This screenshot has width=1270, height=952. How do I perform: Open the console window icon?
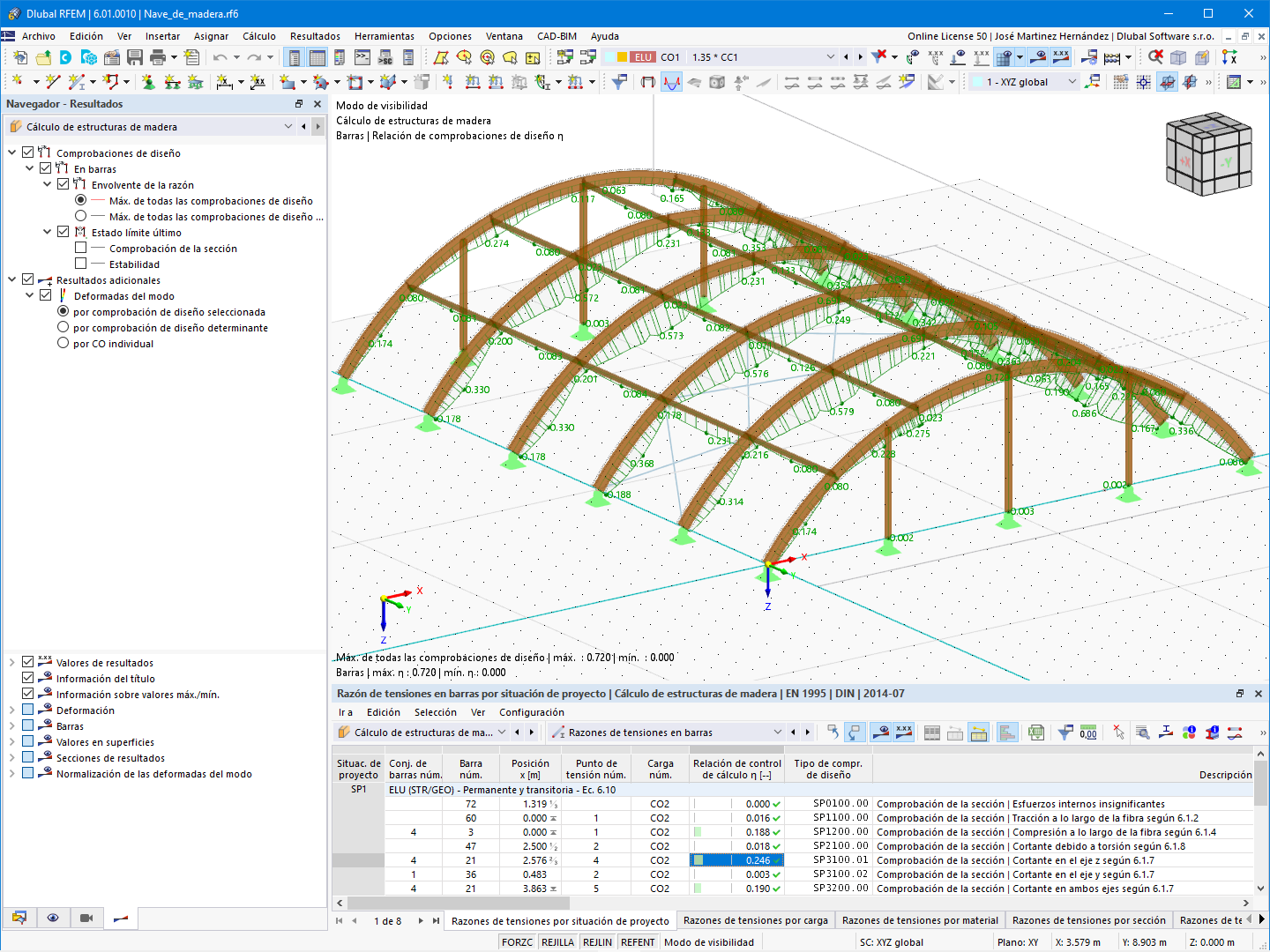point(362,57)
